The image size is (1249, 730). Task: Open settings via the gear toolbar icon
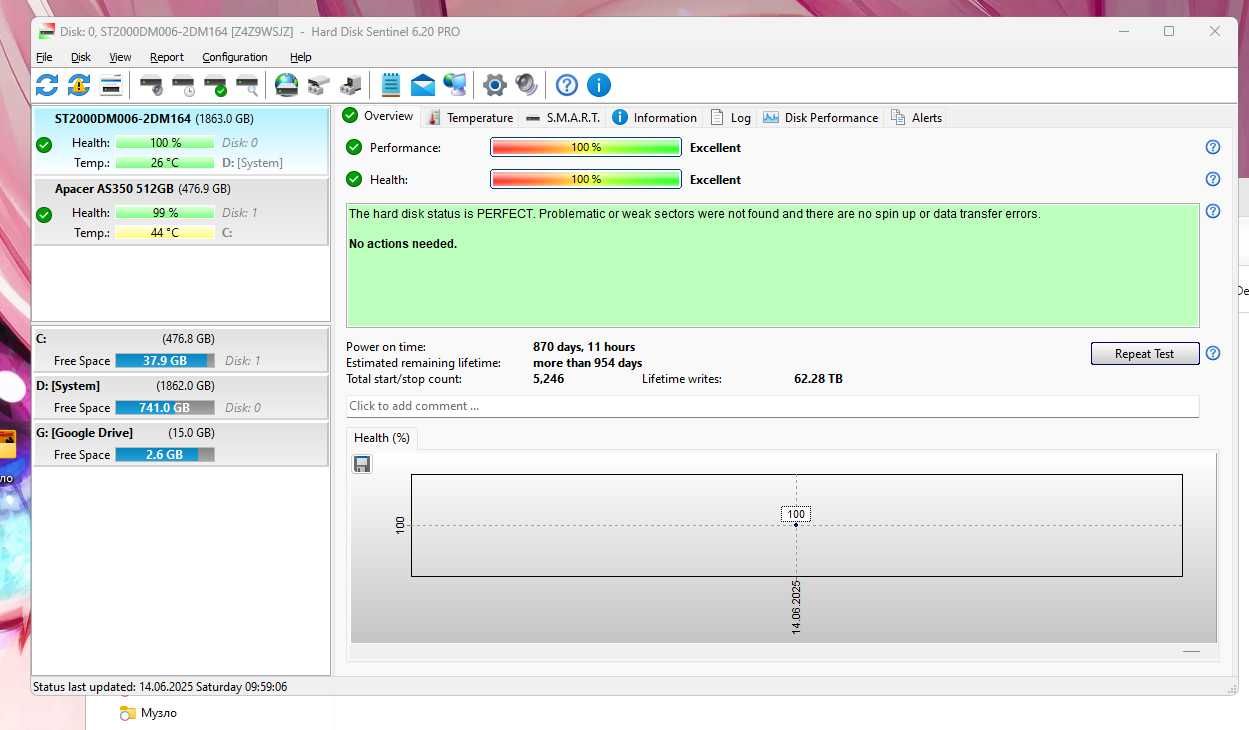495,85
